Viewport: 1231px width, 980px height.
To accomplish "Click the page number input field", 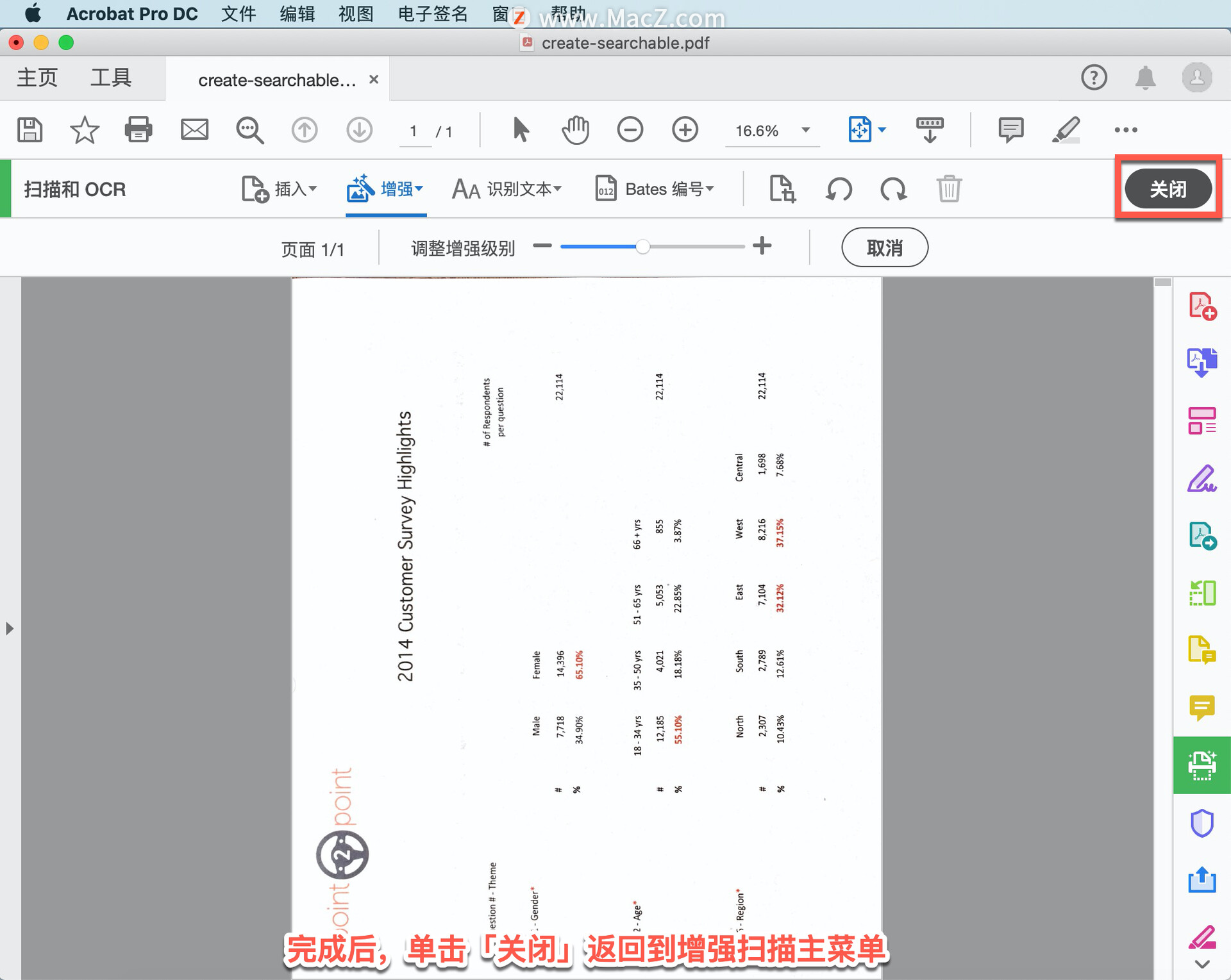I will pyautogui.click(x=414, y=131).
